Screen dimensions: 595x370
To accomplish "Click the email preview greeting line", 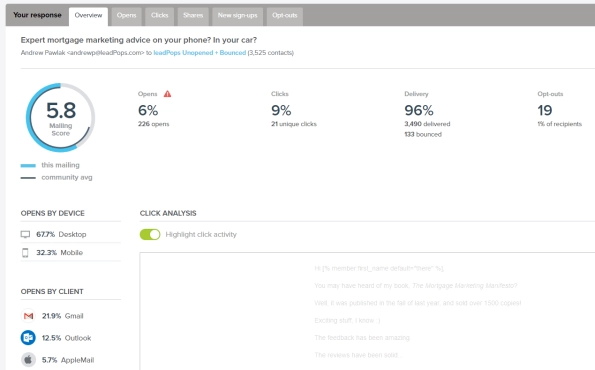I will point(379,268).
